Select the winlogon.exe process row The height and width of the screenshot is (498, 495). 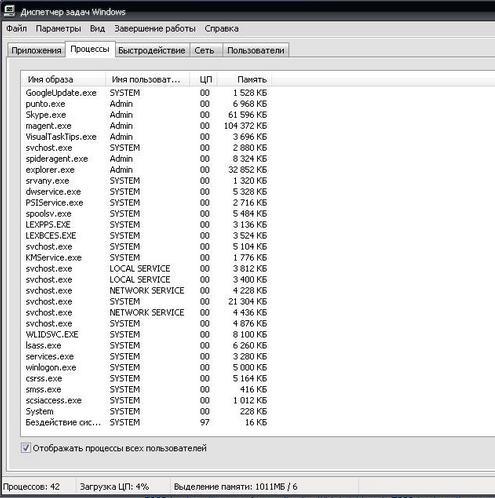tap(147, 367)
